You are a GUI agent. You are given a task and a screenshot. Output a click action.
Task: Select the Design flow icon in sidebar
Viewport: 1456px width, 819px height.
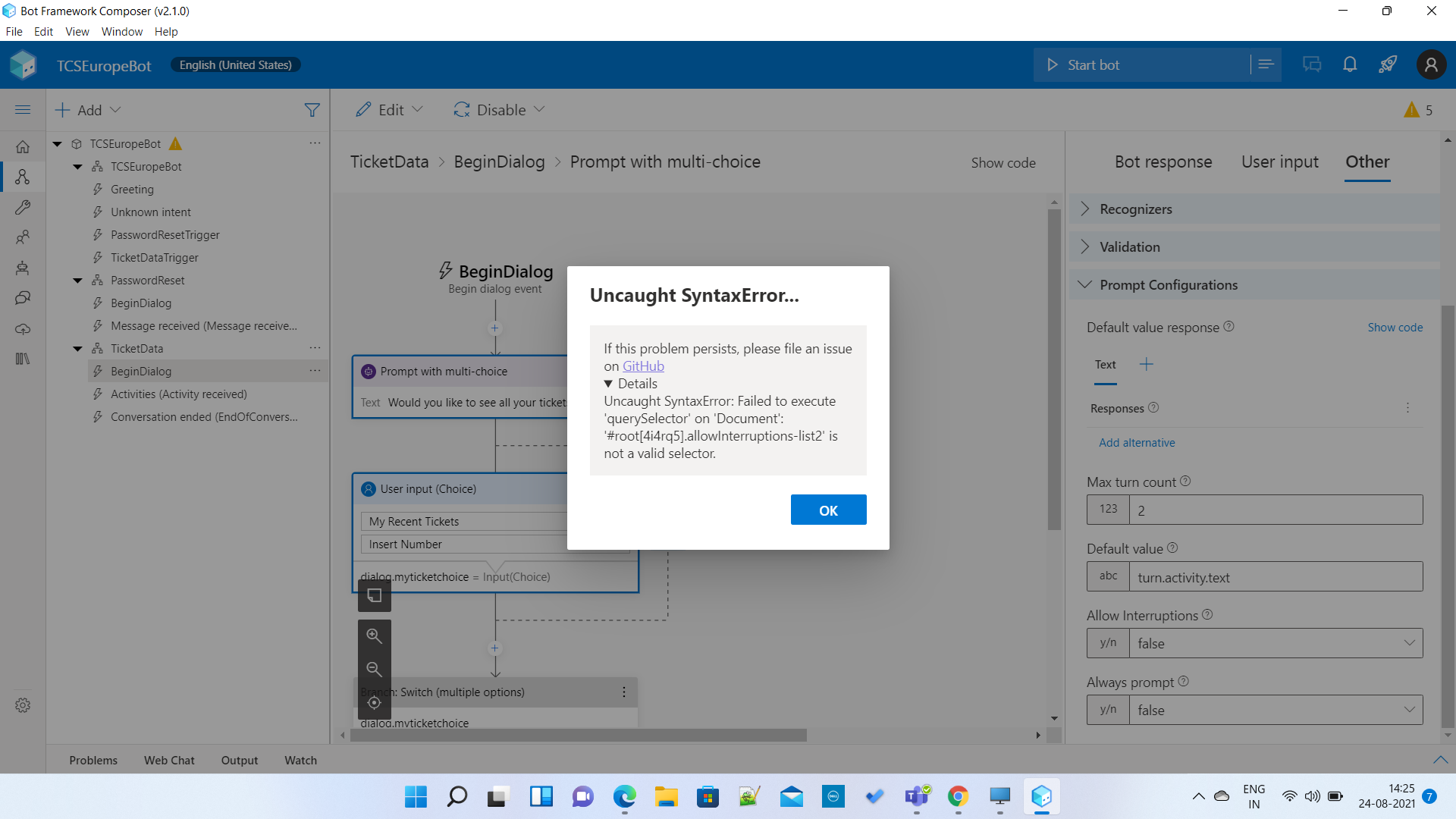[x=23, y=177]
